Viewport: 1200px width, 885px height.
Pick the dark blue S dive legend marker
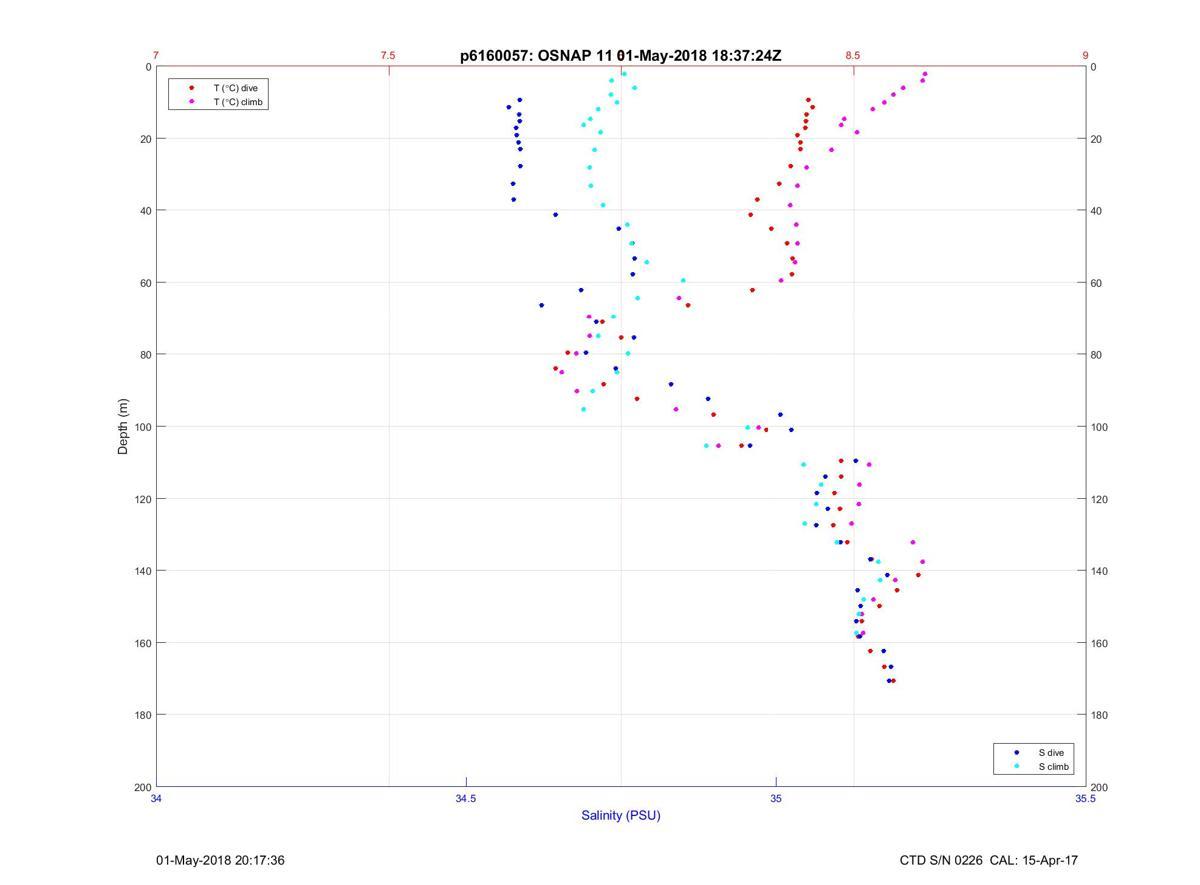pos(1017,752)
